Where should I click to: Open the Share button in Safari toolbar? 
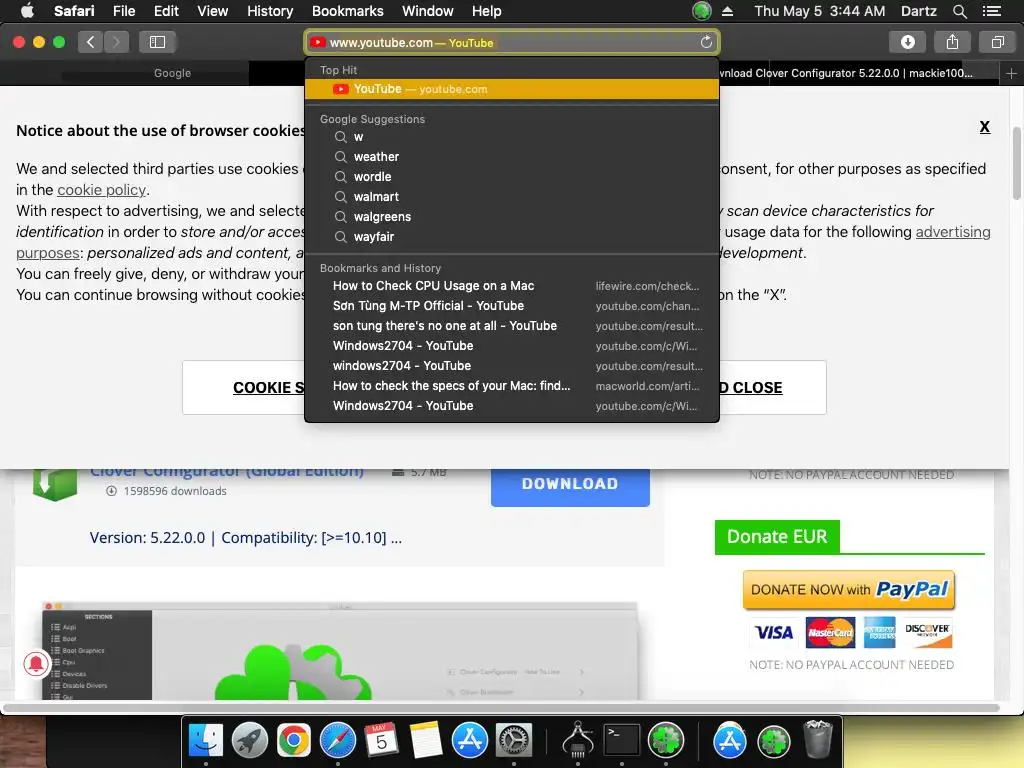coord(952,42)
